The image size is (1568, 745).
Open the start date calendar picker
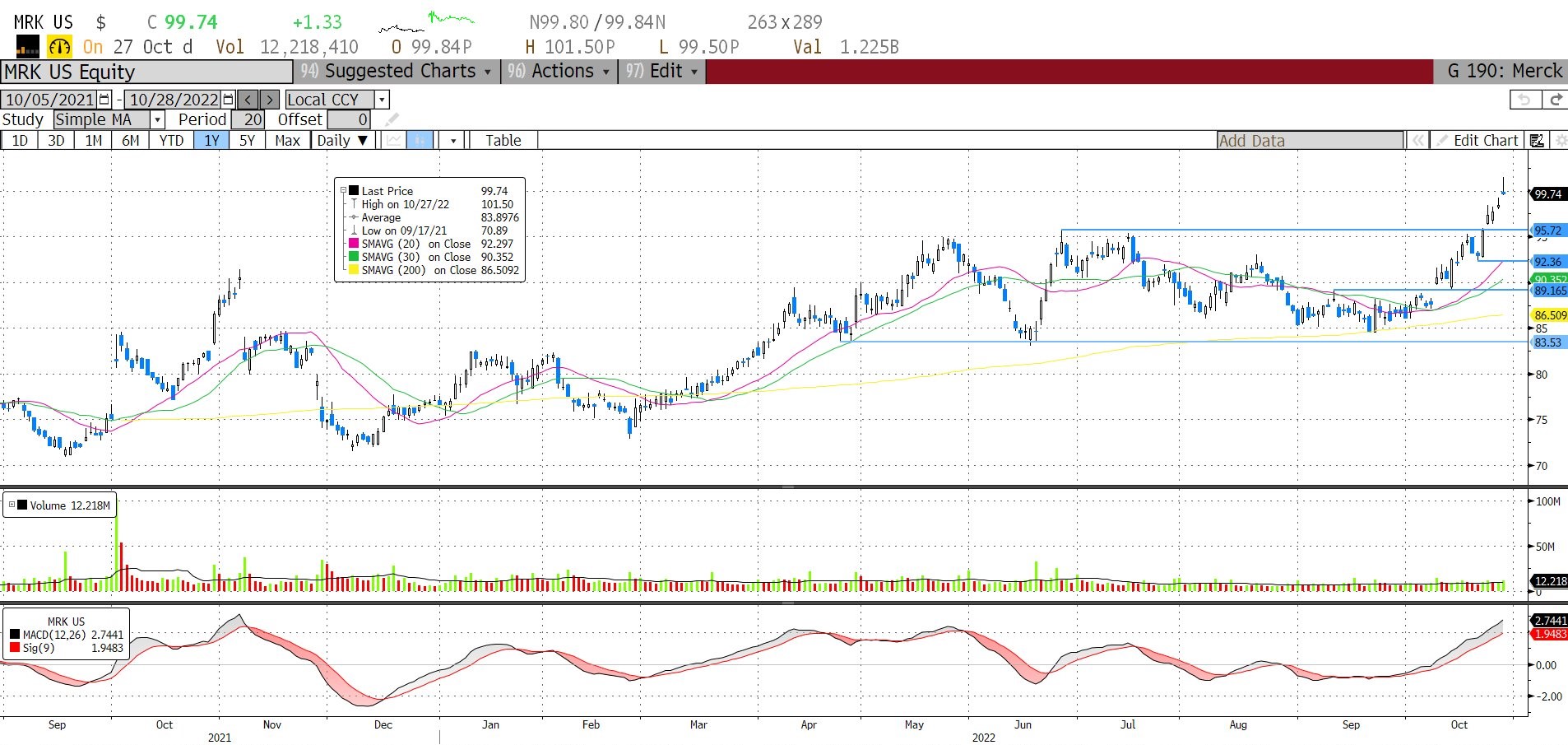click(x=104, y=100)
